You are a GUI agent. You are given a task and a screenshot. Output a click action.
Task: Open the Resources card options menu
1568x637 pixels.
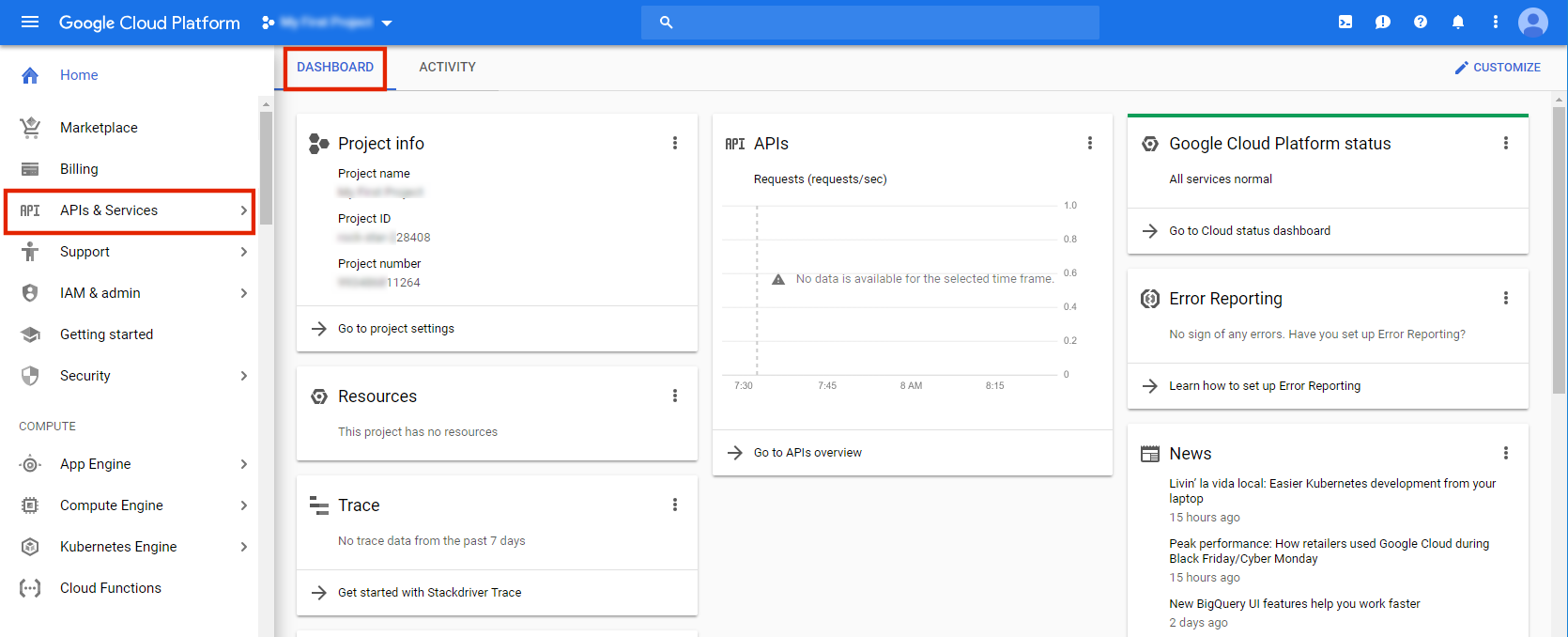tap(674, 396)
